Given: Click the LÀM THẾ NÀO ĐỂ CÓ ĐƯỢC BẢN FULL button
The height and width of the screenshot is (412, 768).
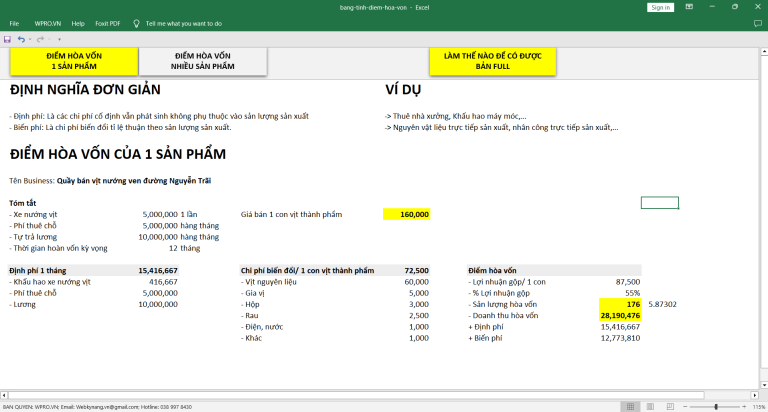Looking at the screenshot, I should coord(491,61).
